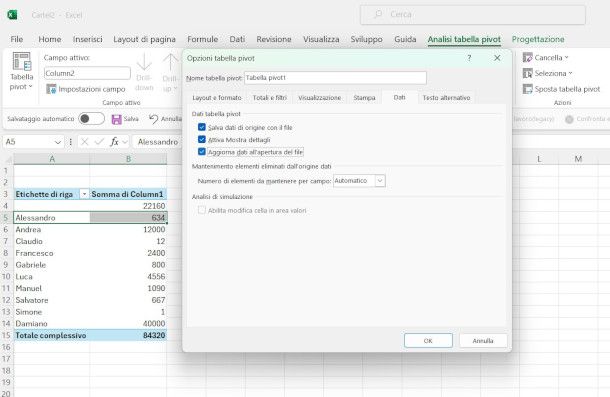
Task: Switch to Visualizzazione dialog tab
Action: (x=319, y=98)
